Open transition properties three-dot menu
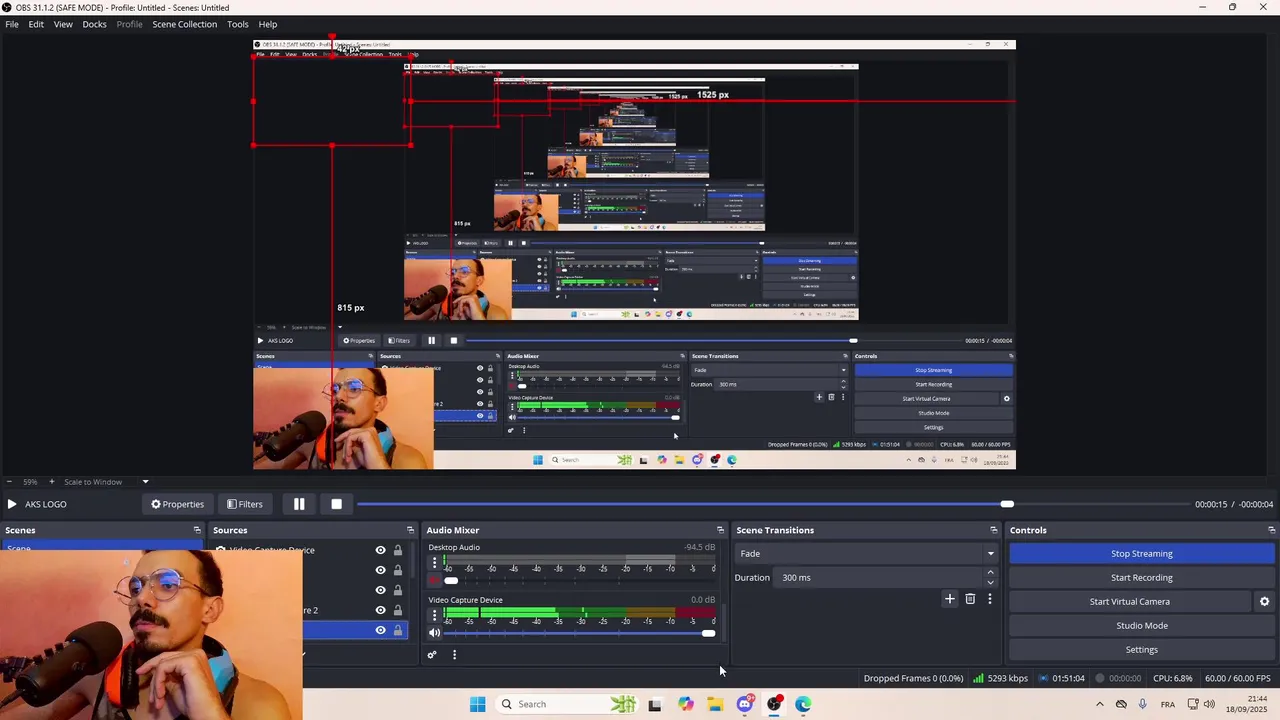 click(x=990, y=599)
